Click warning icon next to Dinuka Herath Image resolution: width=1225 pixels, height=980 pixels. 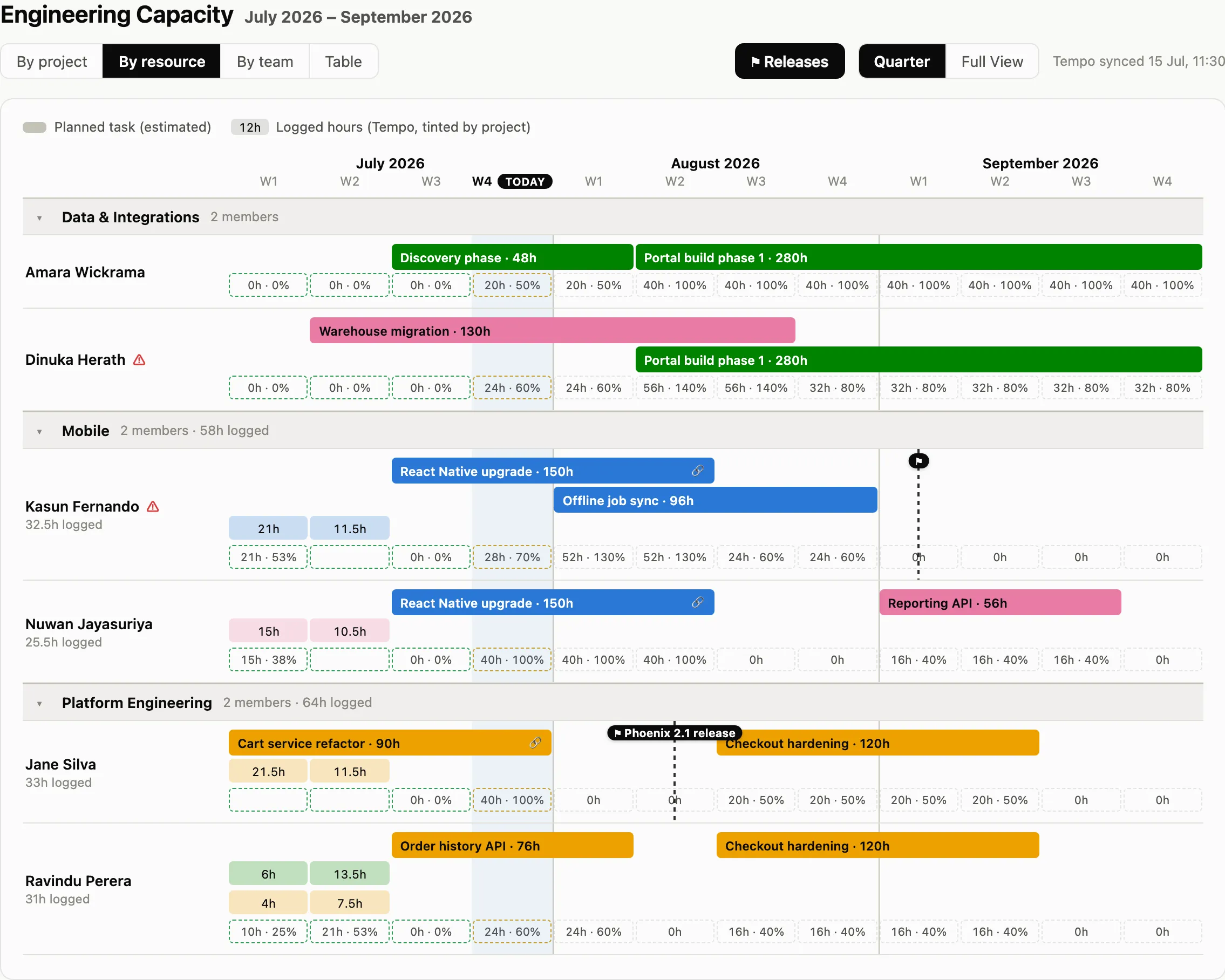click(139, 359)
